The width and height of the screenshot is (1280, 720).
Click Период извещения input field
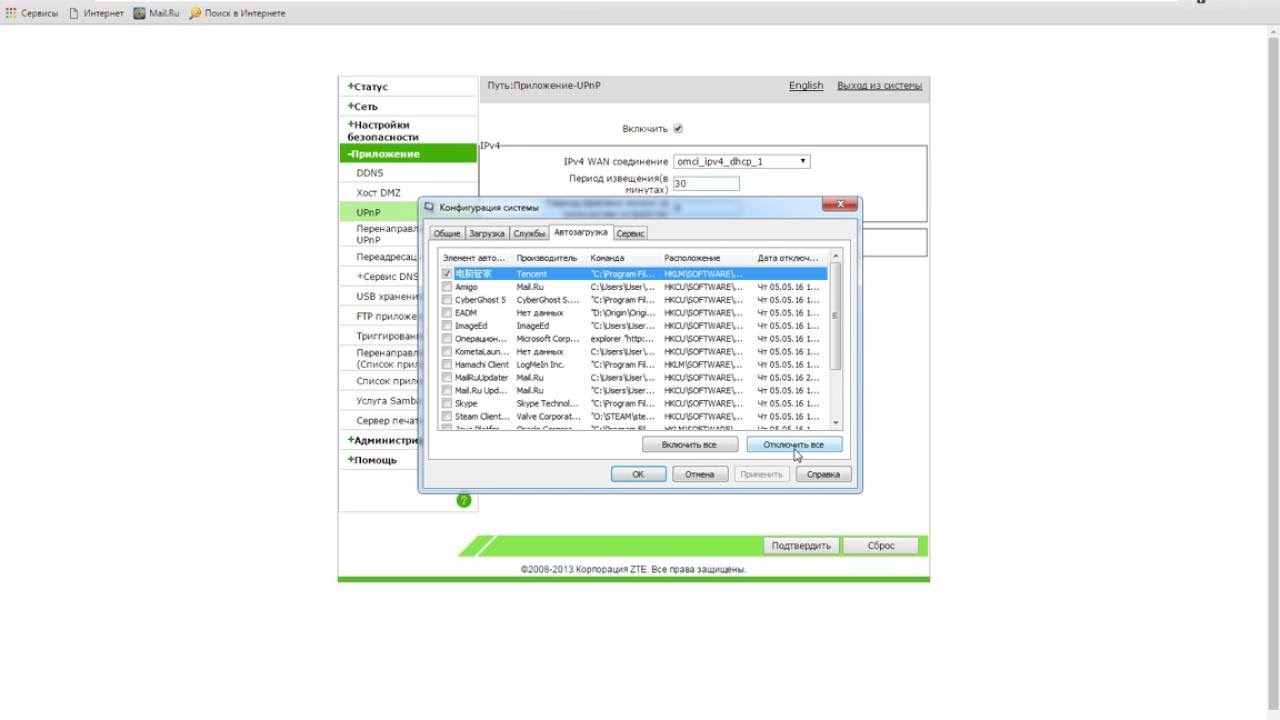706,184
